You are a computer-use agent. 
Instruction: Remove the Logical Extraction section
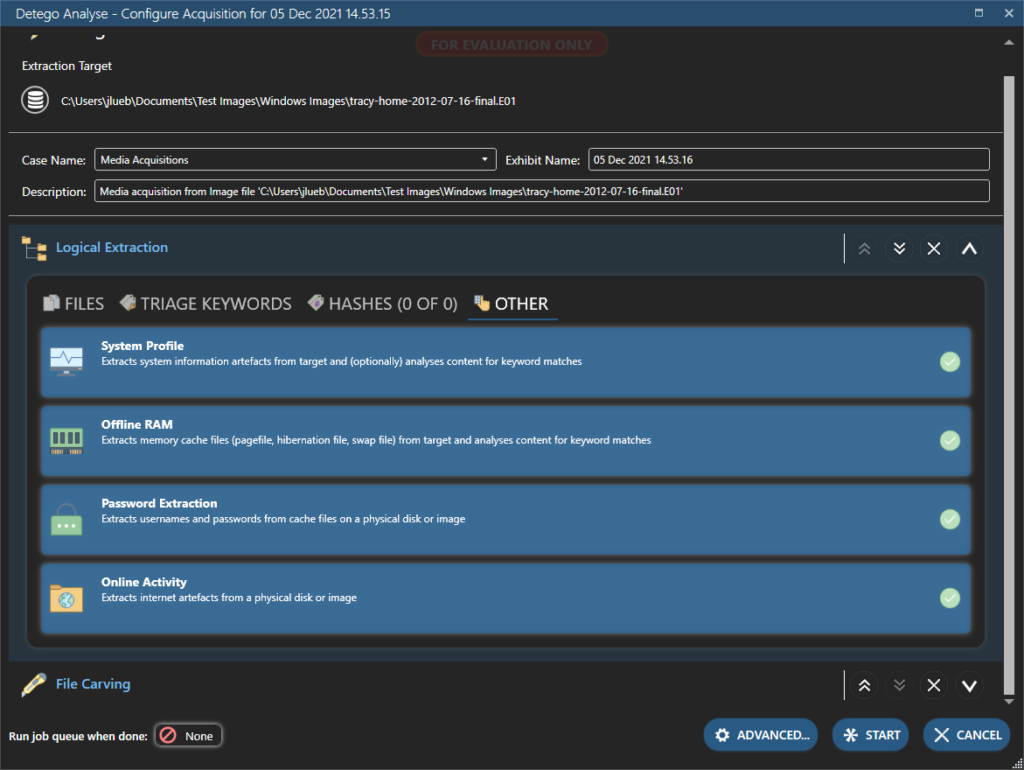tap(934, 248)
